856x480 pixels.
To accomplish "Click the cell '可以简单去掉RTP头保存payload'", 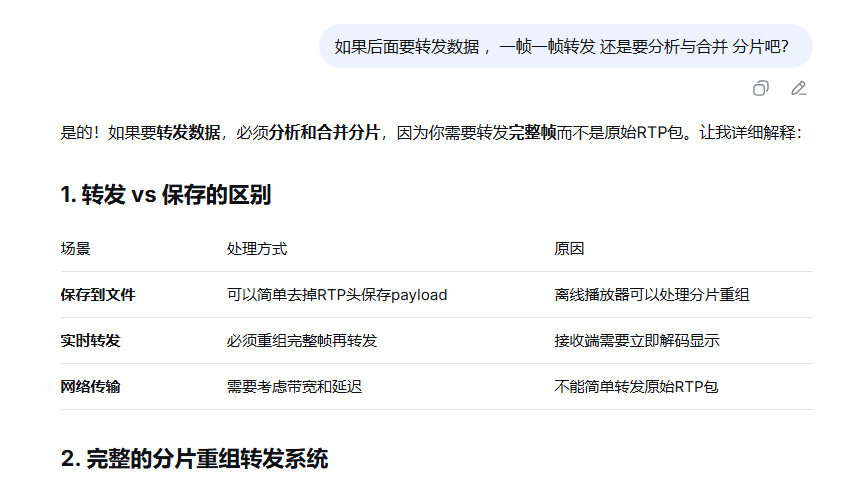I will (337, 295).
